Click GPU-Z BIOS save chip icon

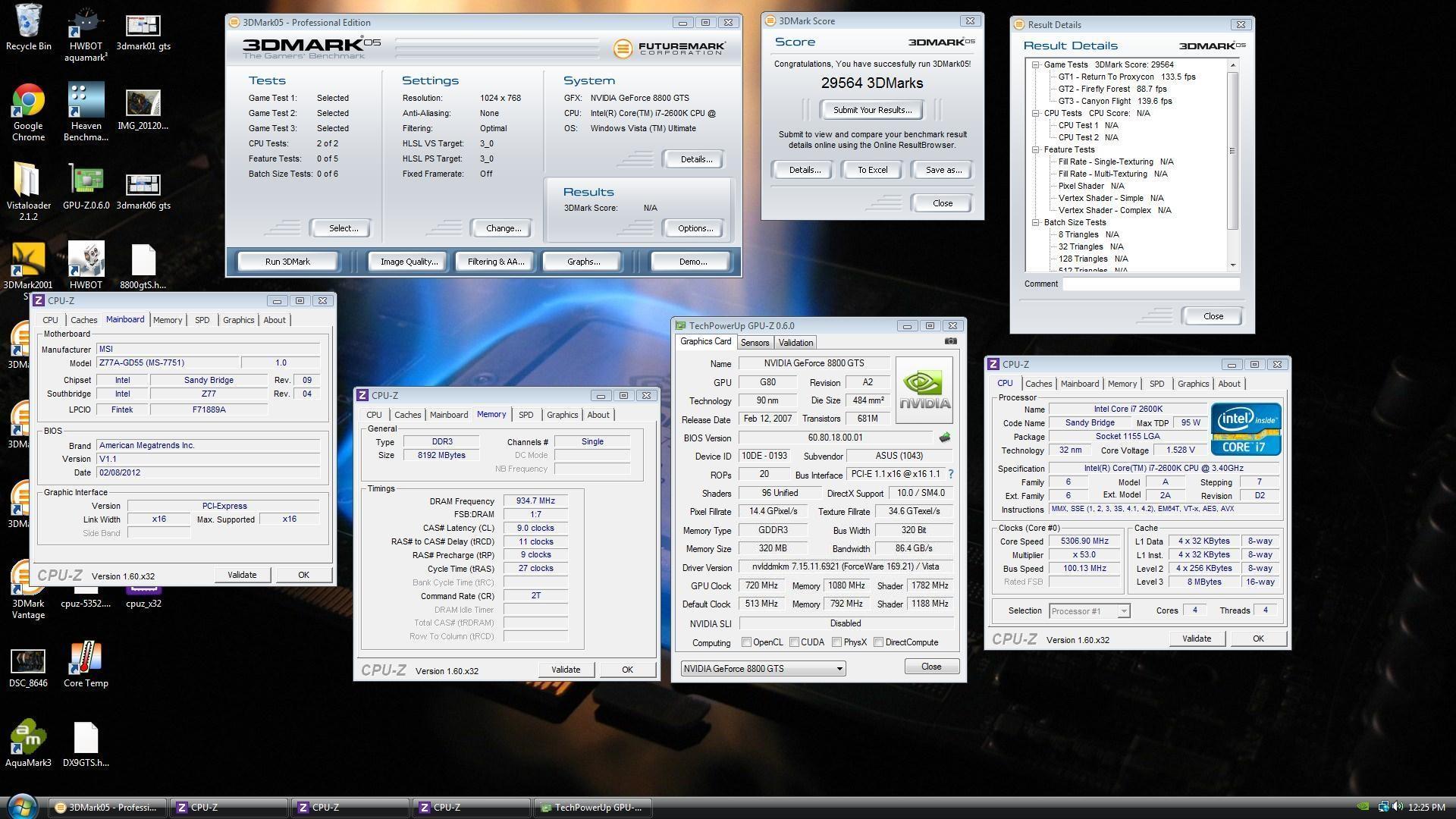point(944,438)
